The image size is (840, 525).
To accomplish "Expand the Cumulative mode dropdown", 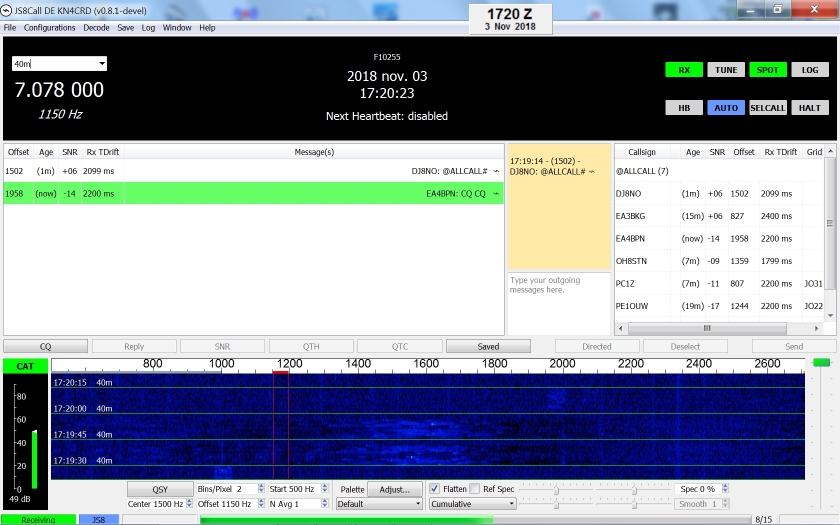I will tap(472, 504).
